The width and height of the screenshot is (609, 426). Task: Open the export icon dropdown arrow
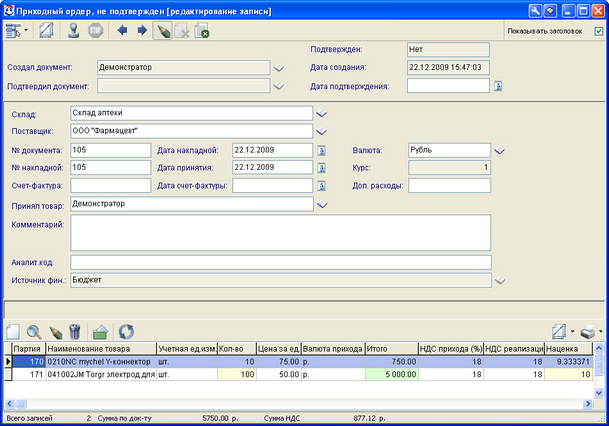[572, 332]
